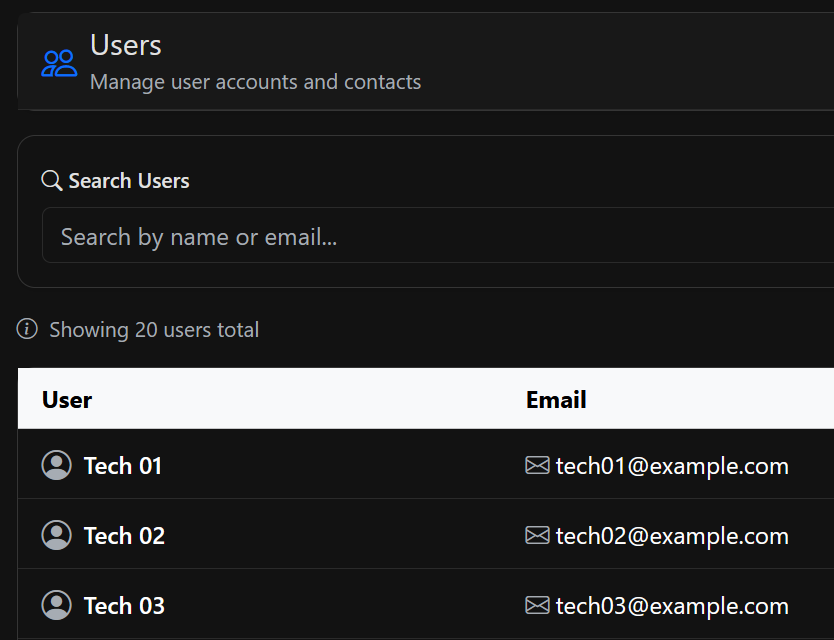The width and height of the screenshot is (834, 640).
Task: Click the blue Users group icon
Action: (x=59, y=63)
